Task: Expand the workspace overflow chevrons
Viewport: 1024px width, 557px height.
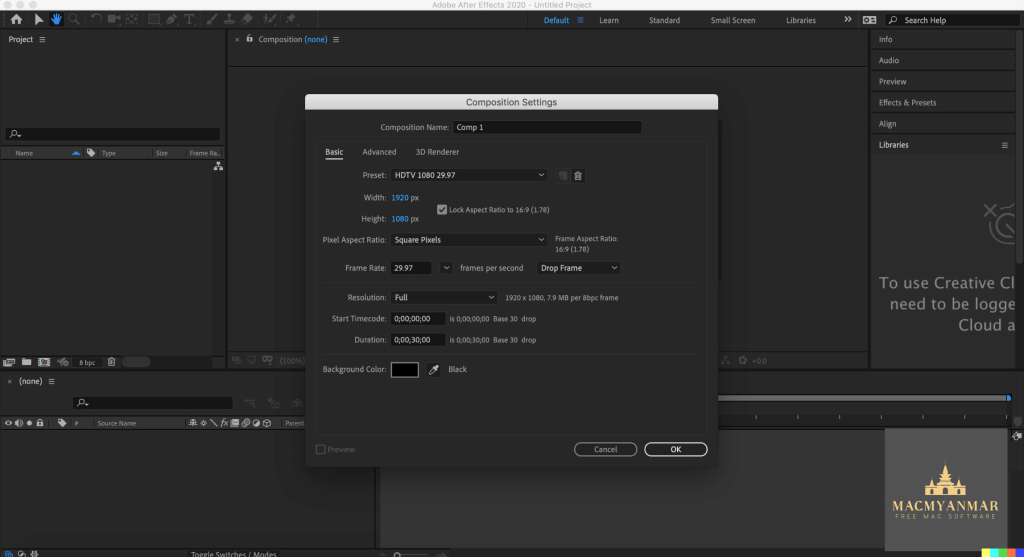Action: 848,20
